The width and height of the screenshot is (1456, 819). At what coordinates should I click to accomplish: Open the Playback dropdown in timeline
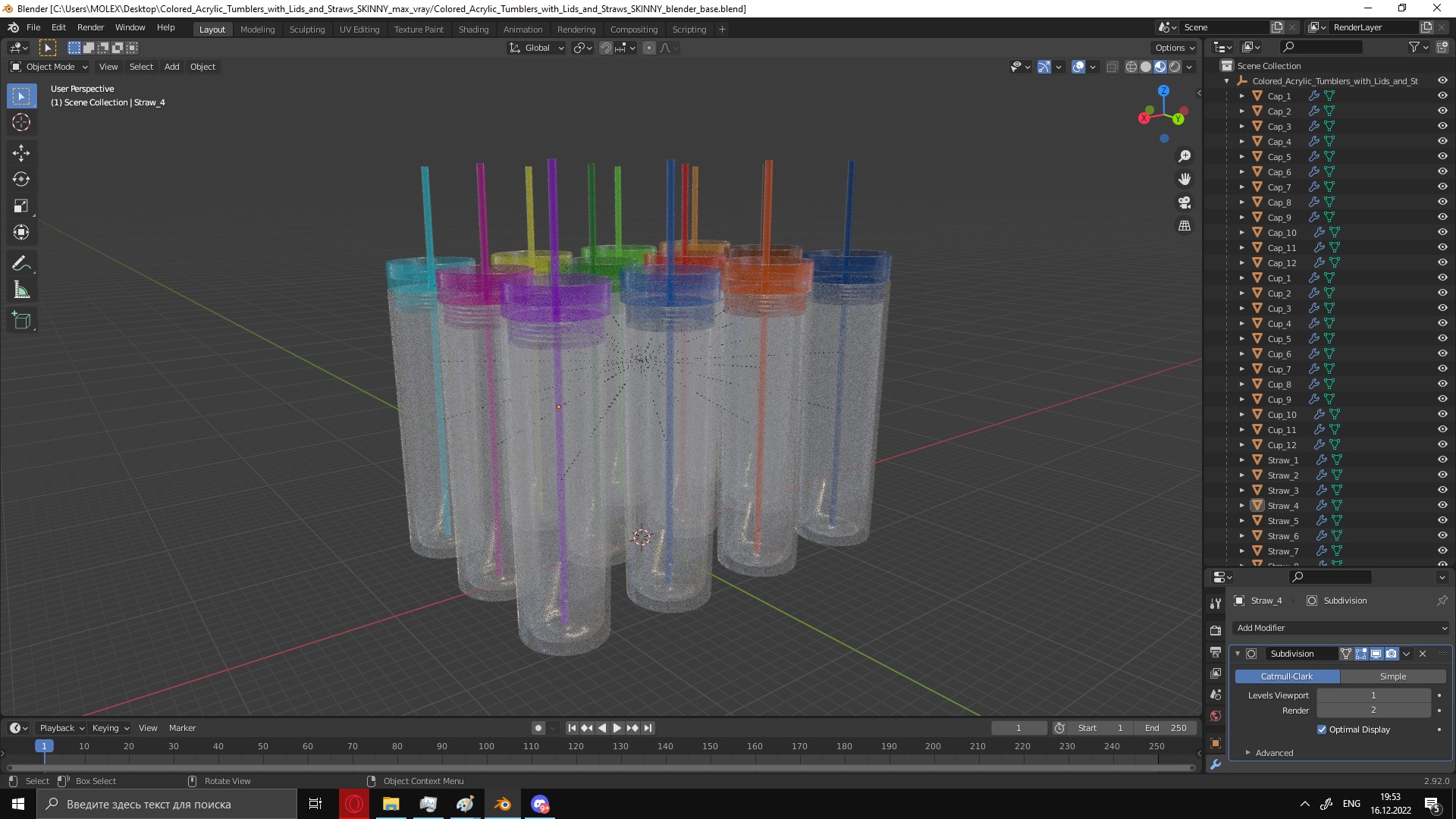click(x=61, y=728)
